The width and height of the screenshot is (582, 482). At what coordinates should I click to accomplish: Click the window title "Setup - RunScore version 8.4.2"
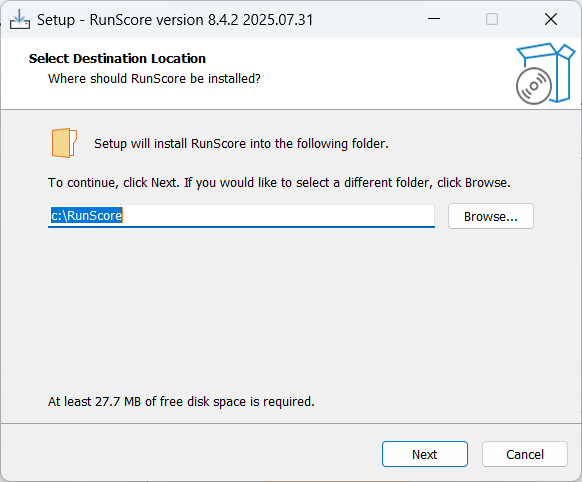(175, 20)
